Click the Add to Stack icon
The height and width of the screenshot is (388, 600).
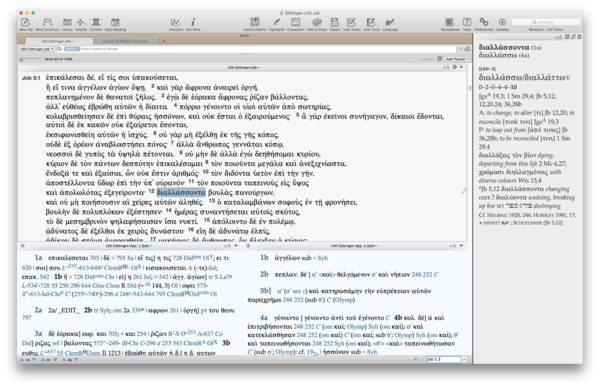(x=317, y=23)
